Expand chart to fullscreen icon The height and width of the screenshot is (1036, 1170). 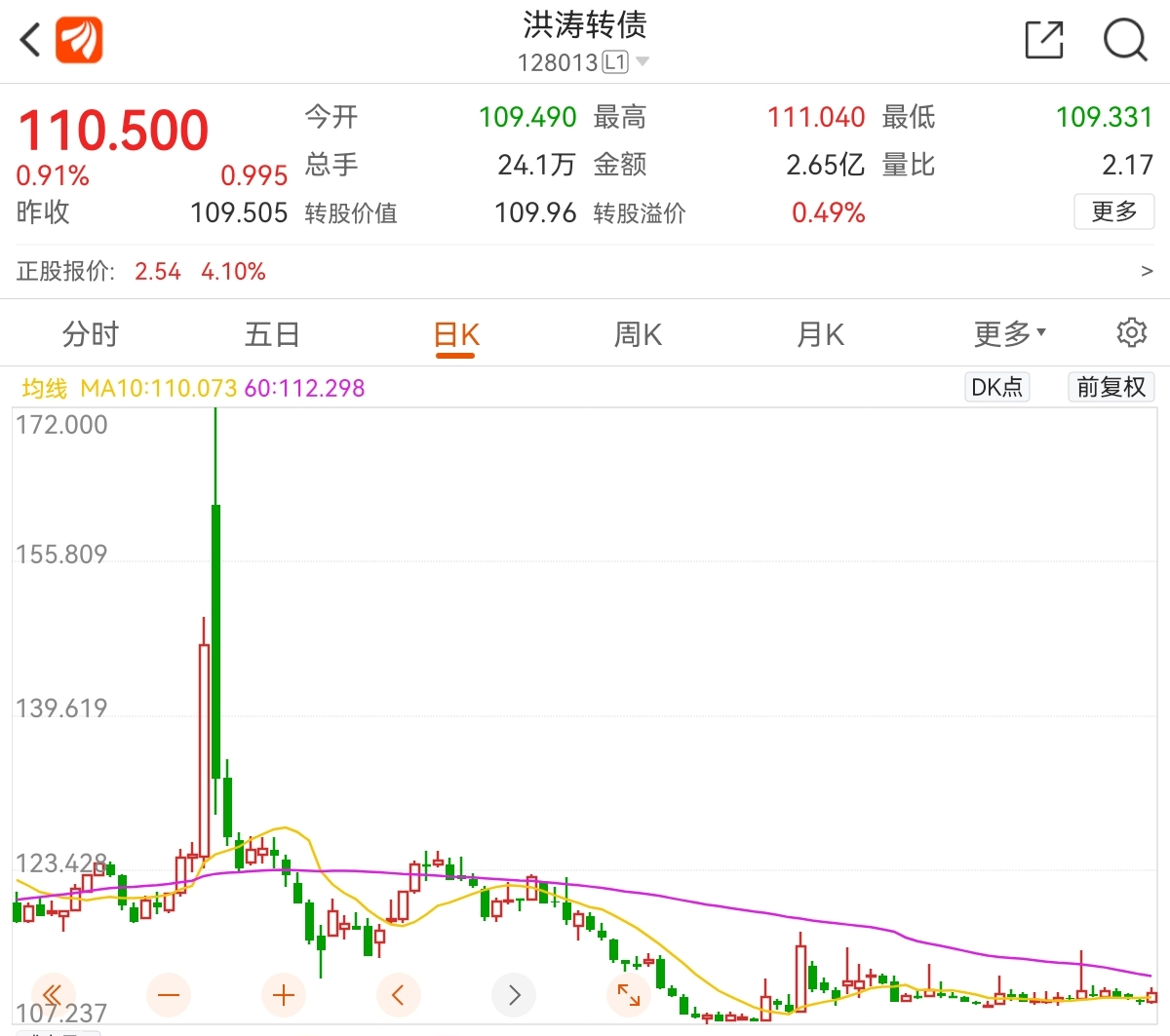[x=629, y=995]
